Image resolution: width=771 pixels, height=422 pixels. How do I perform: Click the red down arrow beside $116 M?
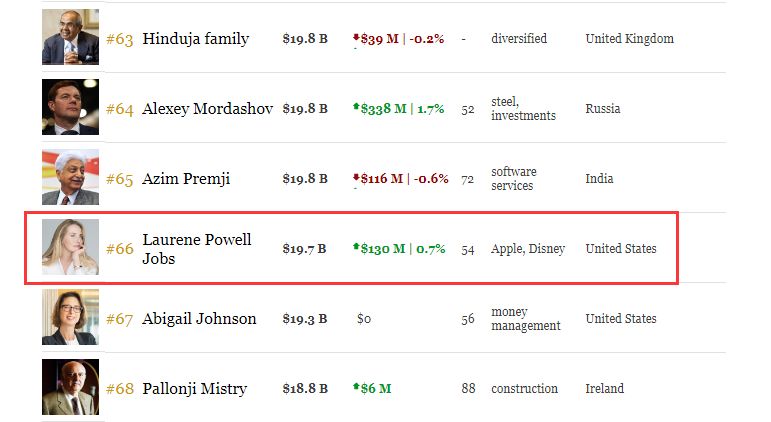pyautogui.click(x=356, y=179)
